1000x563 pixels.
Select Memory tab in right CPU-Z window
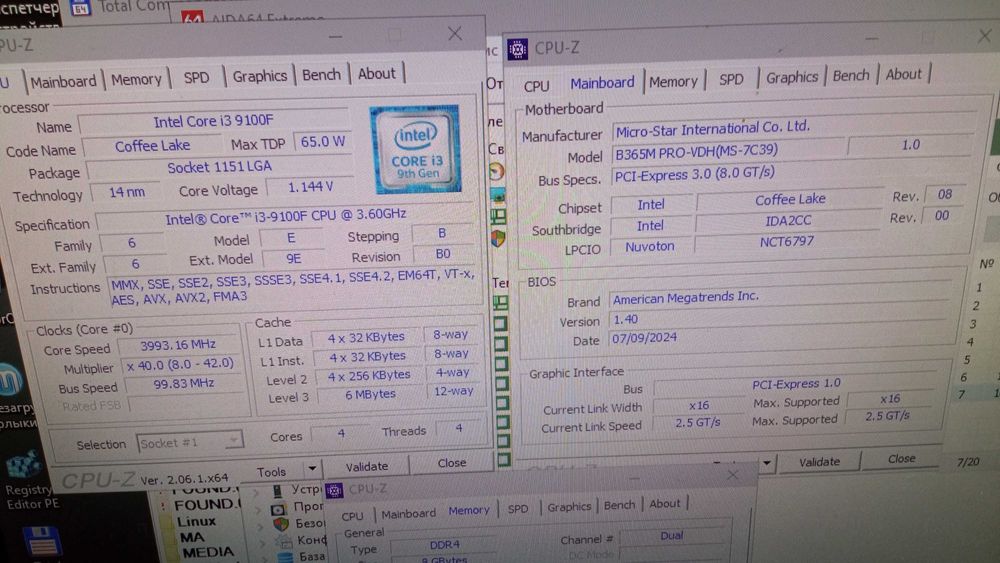coord(673,82)
